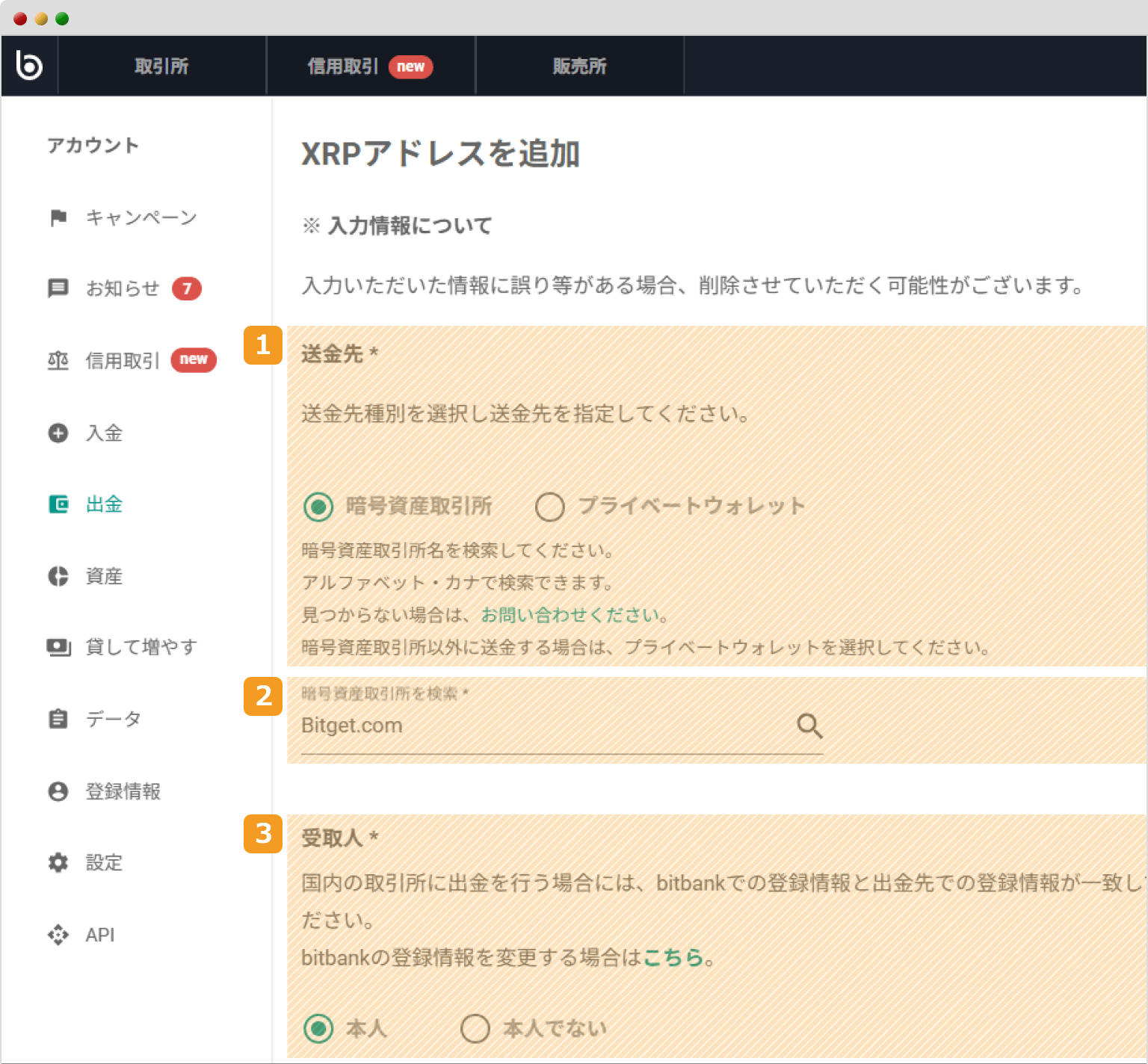Screen dimensions: 1148x1064
Task: Select the 信用取引 scale icon in sidebar
Action: click(58, 360)
